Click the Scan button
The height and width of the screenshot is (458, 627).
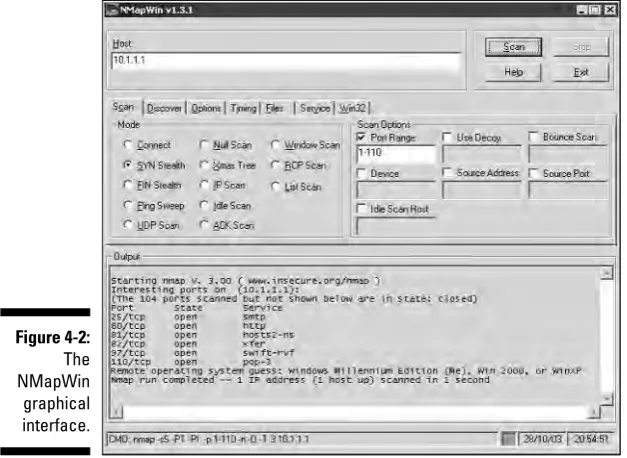(x=513, y=47)
